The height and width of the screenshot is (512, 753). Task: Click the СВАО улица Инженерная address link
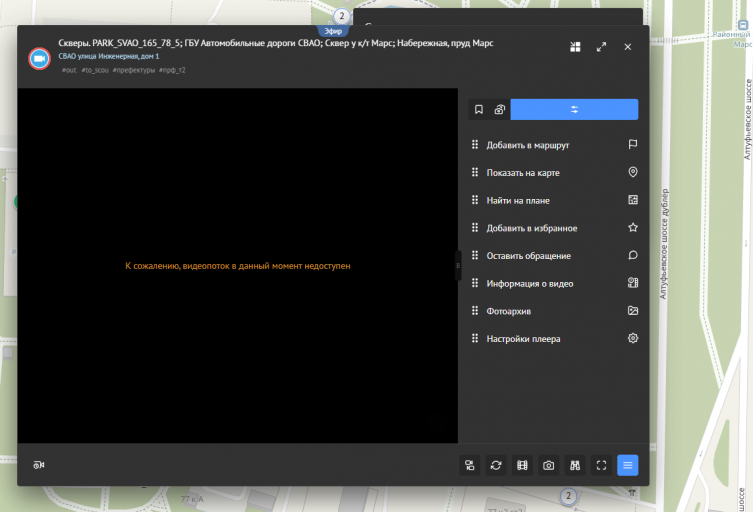point(109,56)
